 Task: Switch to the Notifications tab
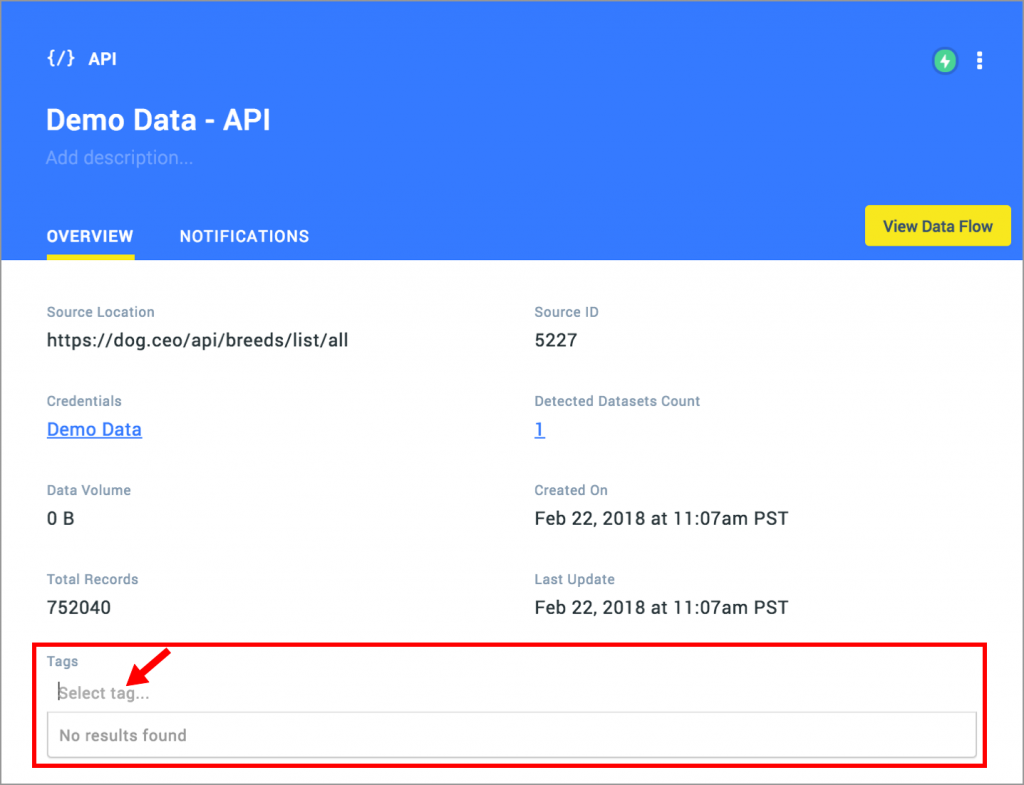pyautogui.click(x=244, y=237)
